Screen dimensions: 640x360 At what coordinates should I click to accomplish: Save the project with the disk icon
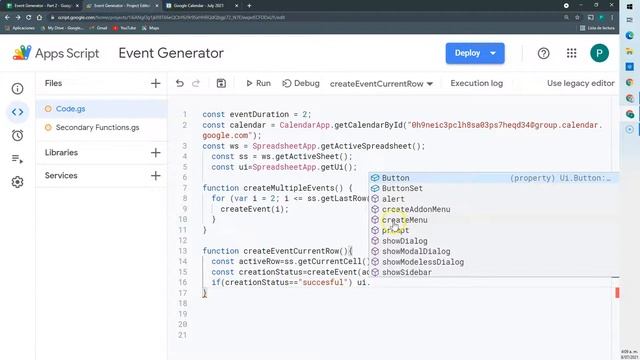[x=221, y=83]
